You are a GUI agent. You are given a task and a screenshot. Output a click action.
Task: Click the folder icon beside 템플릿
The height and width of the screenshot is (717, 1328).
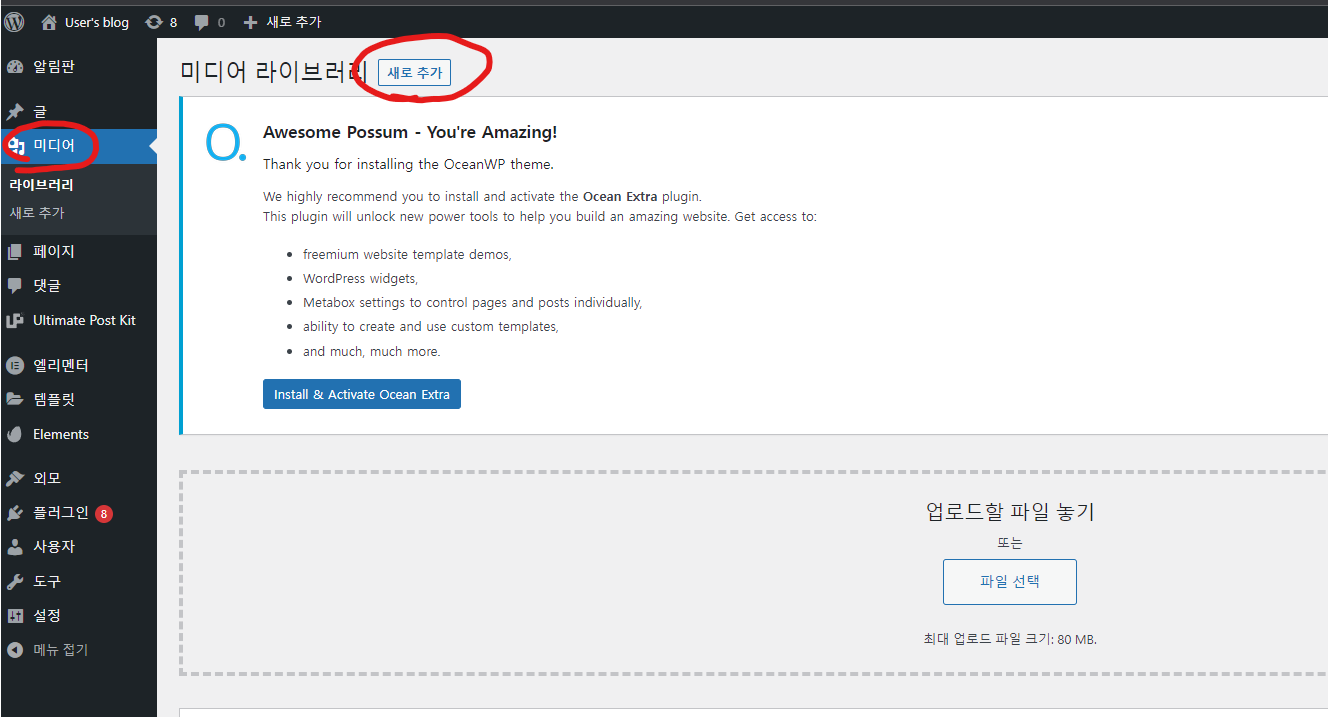click(x=15, y=399)
